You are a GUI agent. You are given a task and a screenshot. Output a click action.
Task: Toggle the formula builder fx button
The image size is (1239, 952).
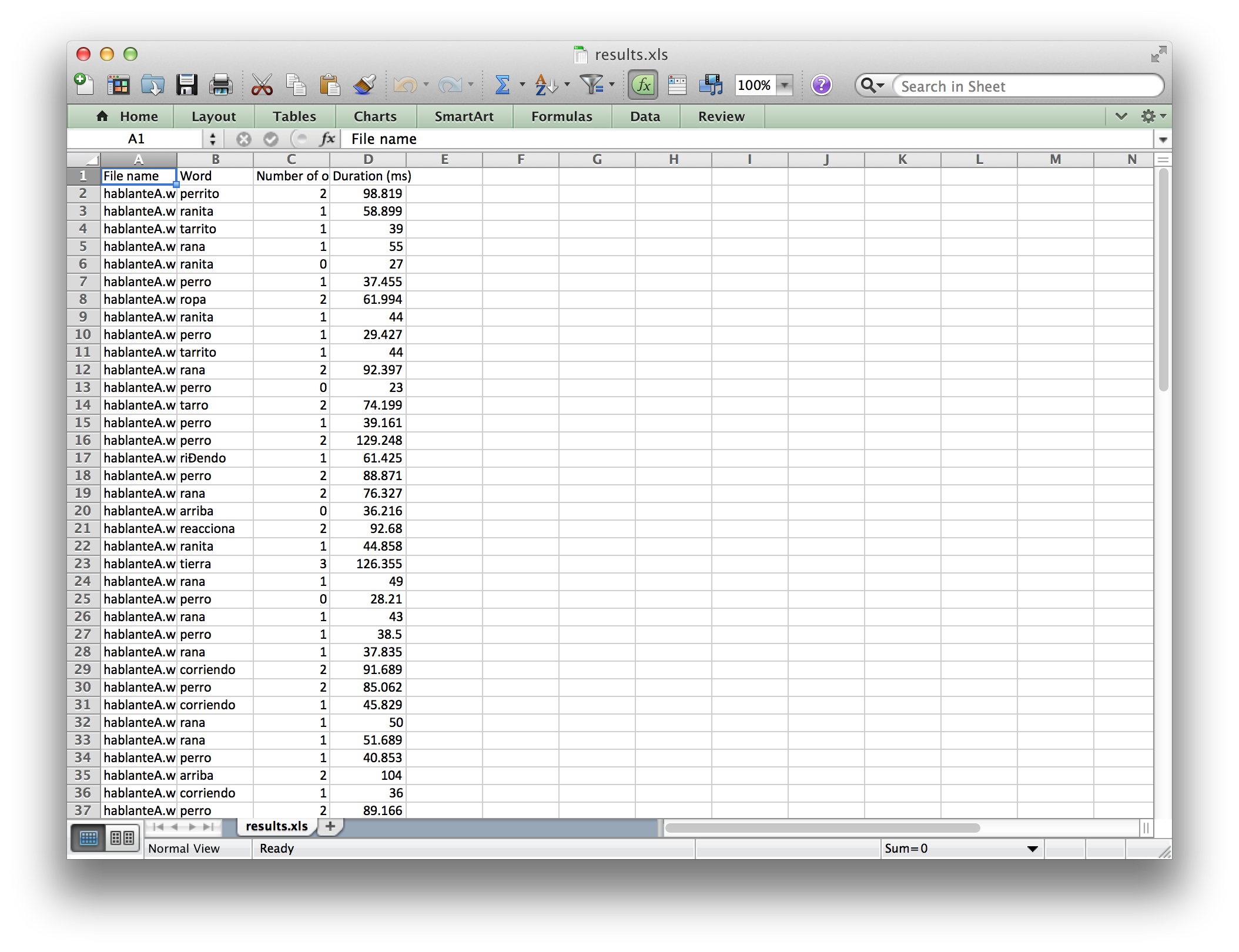click(643, 85)
